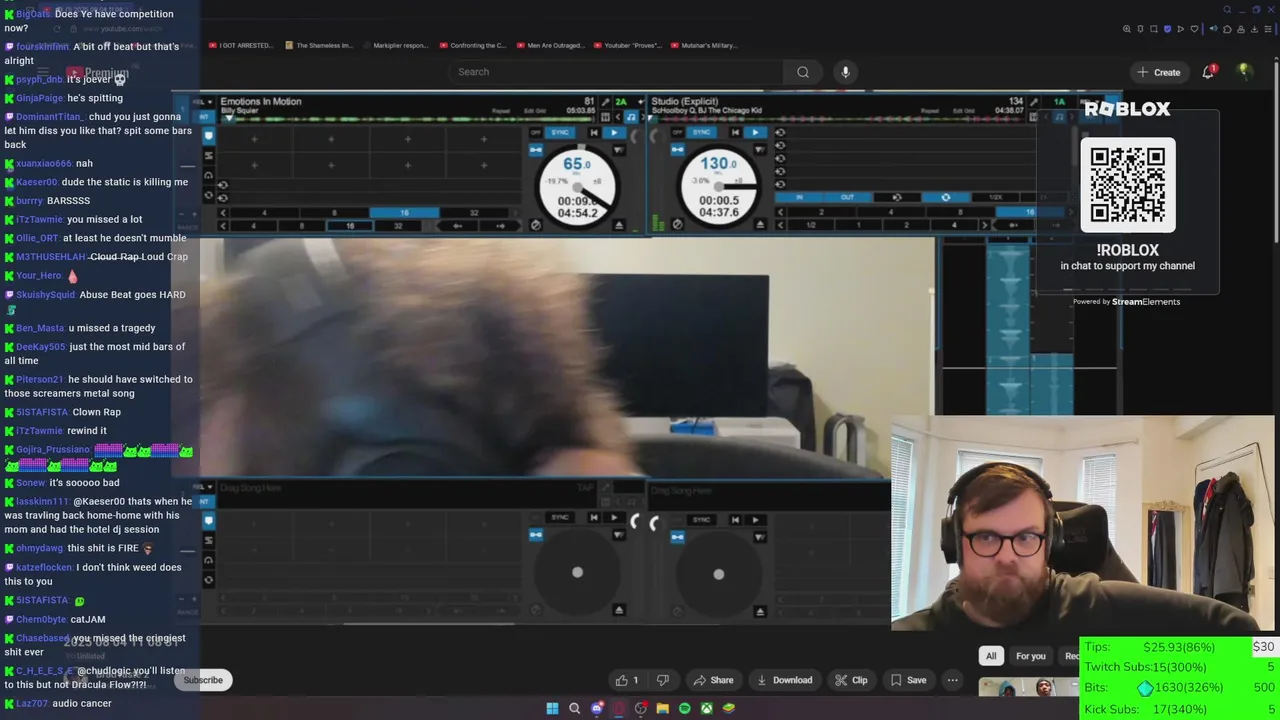Open 'The Shameless Im...' bookmark

point(319,45)
